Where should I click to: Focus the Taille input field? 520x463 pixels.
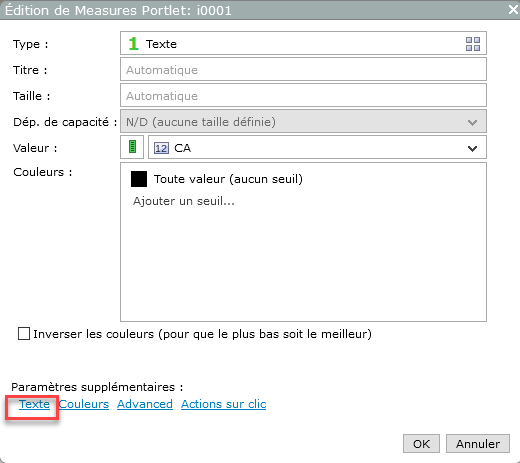click(x=303, y=96)
